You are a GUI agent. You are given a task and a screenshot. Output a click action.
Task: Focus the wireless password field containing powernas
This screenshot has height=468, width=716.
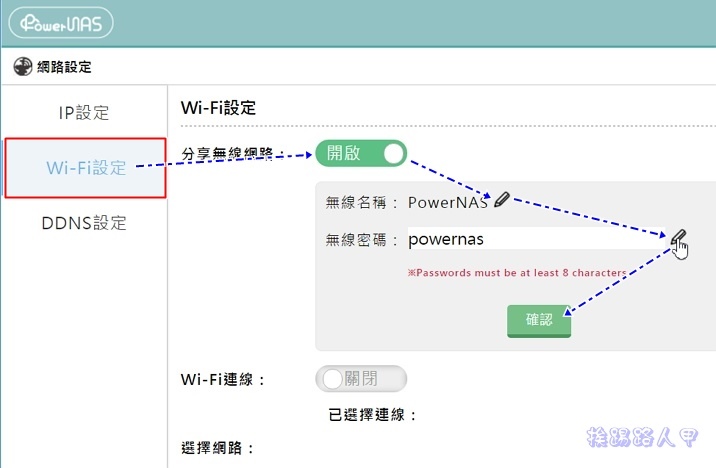point(537,238)
